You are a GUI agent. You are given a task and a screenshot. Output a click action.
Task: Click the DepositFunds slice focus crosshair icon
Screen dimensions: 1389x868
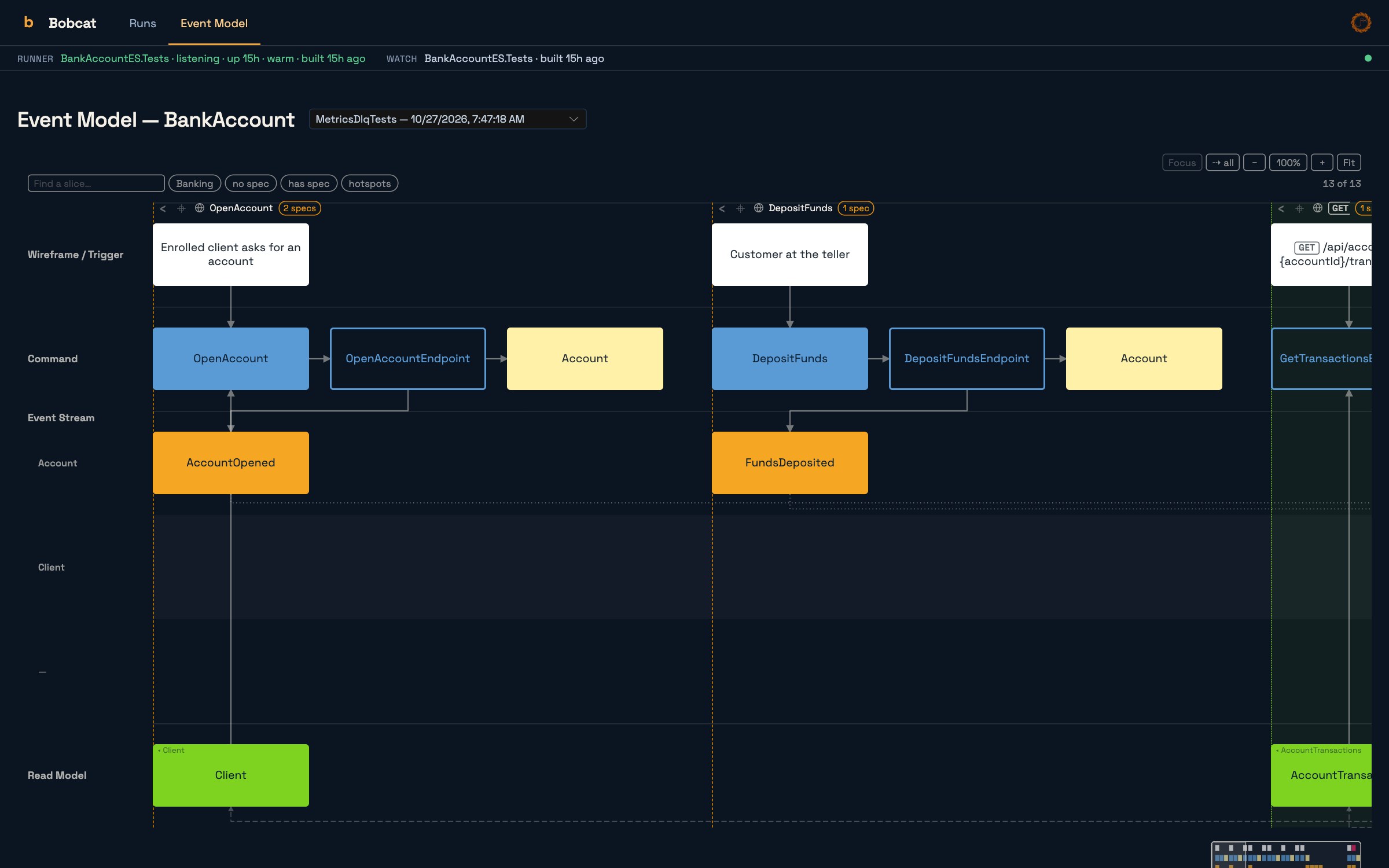click(740, 208)
